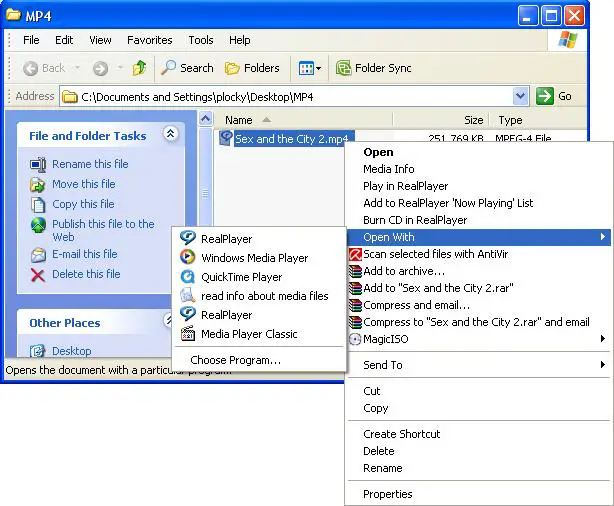Viewport: 614px width, 506px height.
Task: Click Choose Program... in submenu
Action: [259, 360]
